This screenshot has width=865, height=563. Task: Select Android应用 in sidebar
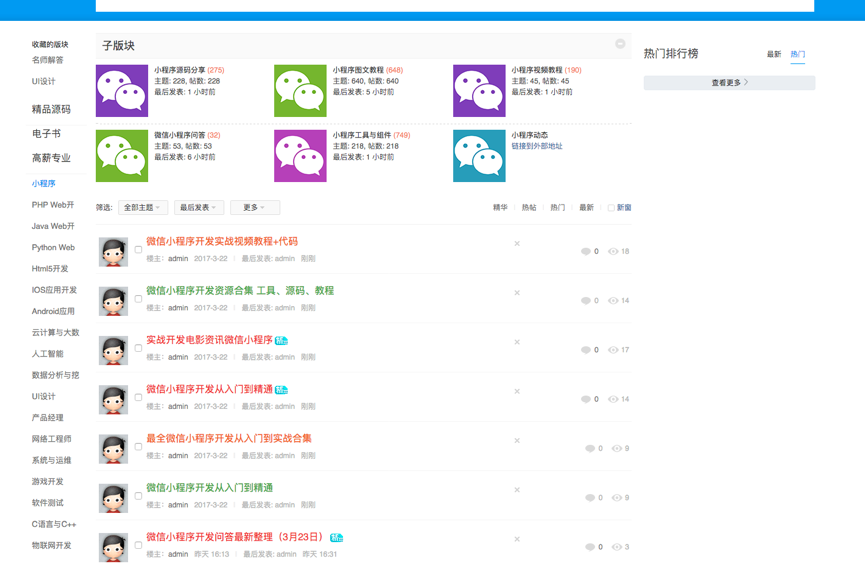(x=53, y=312)
